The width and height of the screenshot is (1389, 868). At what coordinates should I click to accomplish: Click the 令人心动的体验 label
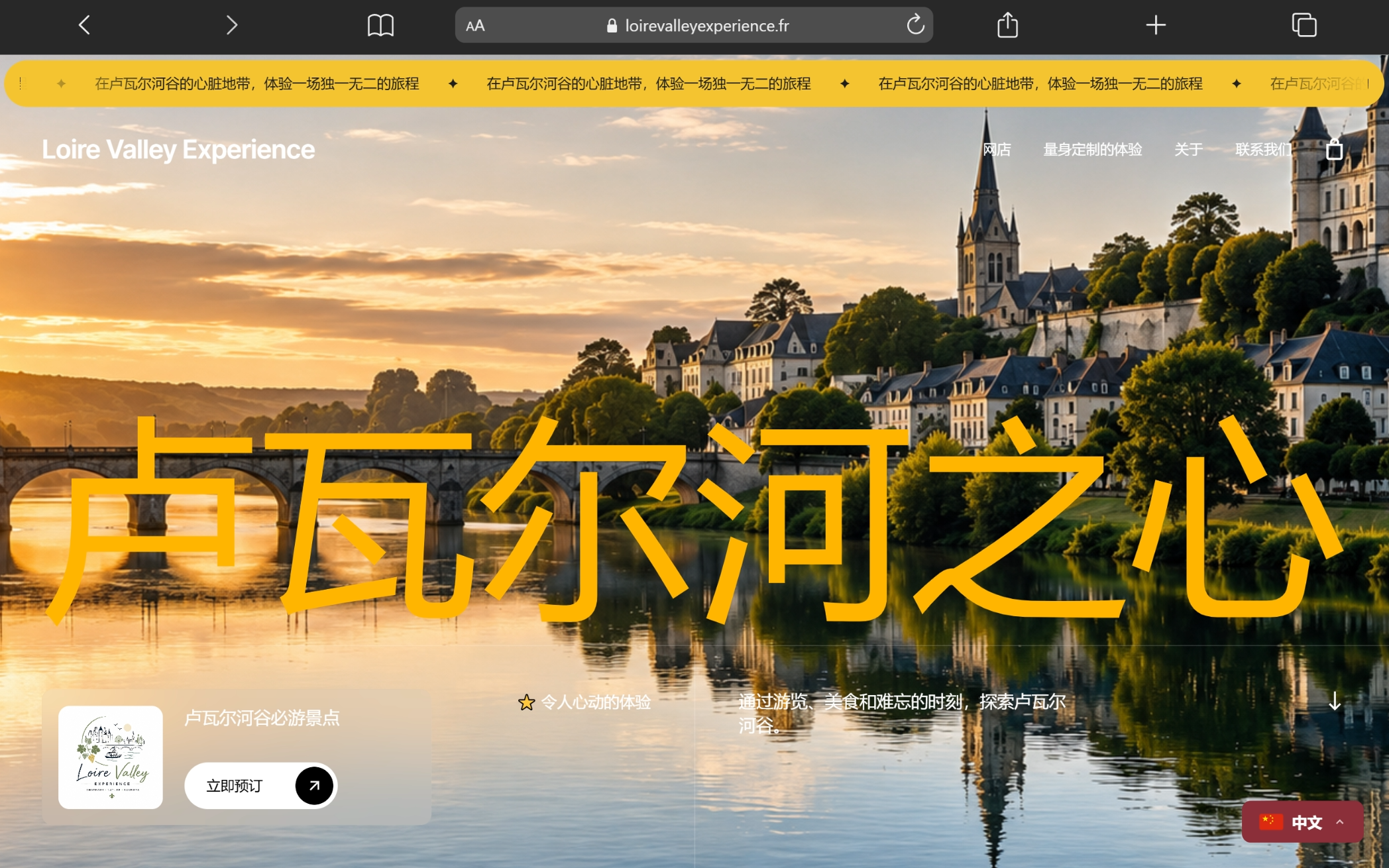tap(596, 702)
